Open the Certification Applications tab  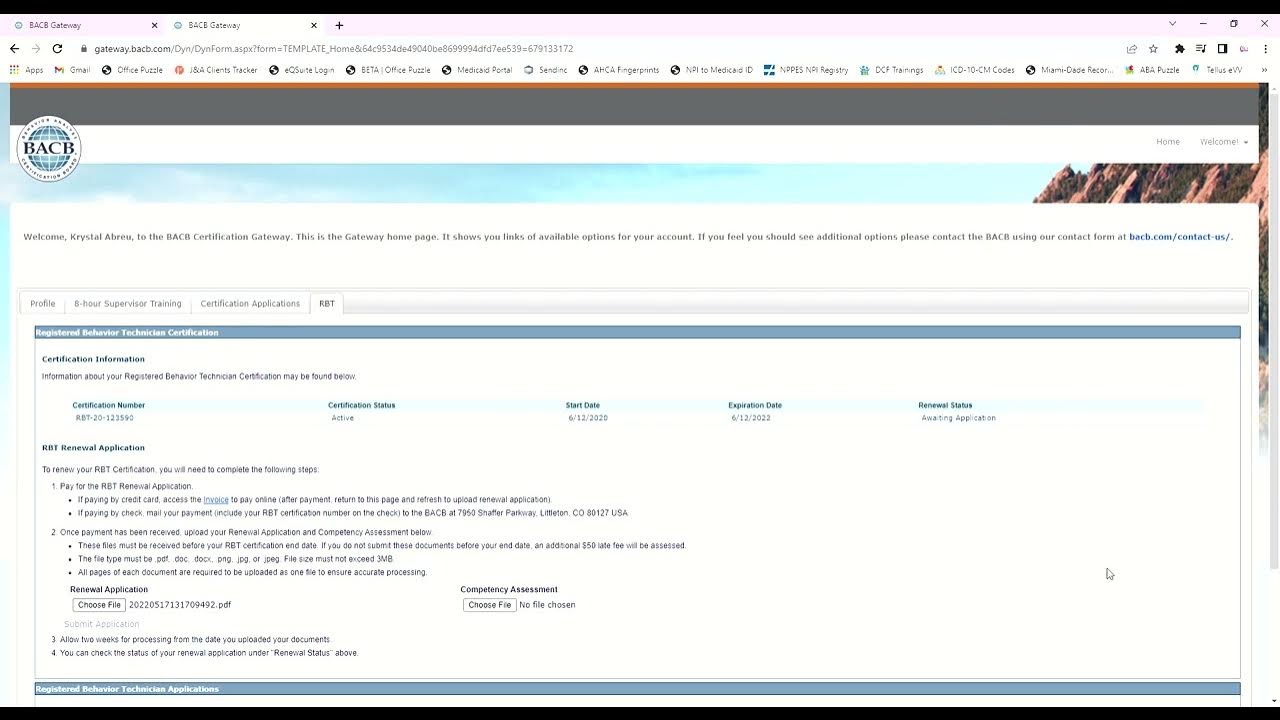pyautogui.click(x=250, y=303)
